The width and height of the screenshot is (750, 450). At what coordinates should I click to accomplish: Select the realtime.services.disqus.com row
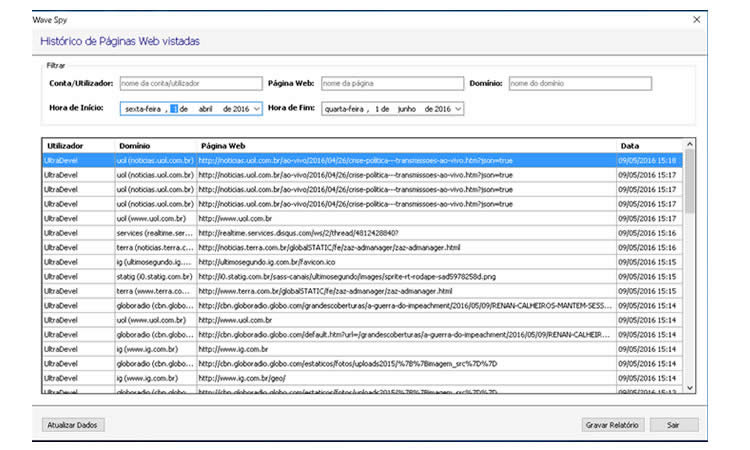click(x=360, y=232)
